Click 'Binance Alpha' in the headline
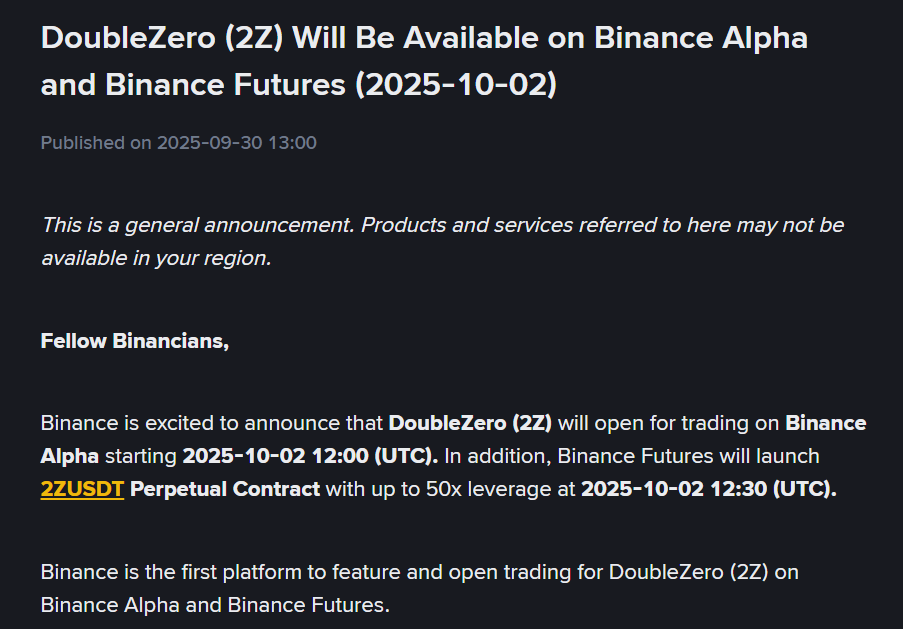The width and height of the screenshot is (903, 629). pyautogui.click(x=701, y=39)
